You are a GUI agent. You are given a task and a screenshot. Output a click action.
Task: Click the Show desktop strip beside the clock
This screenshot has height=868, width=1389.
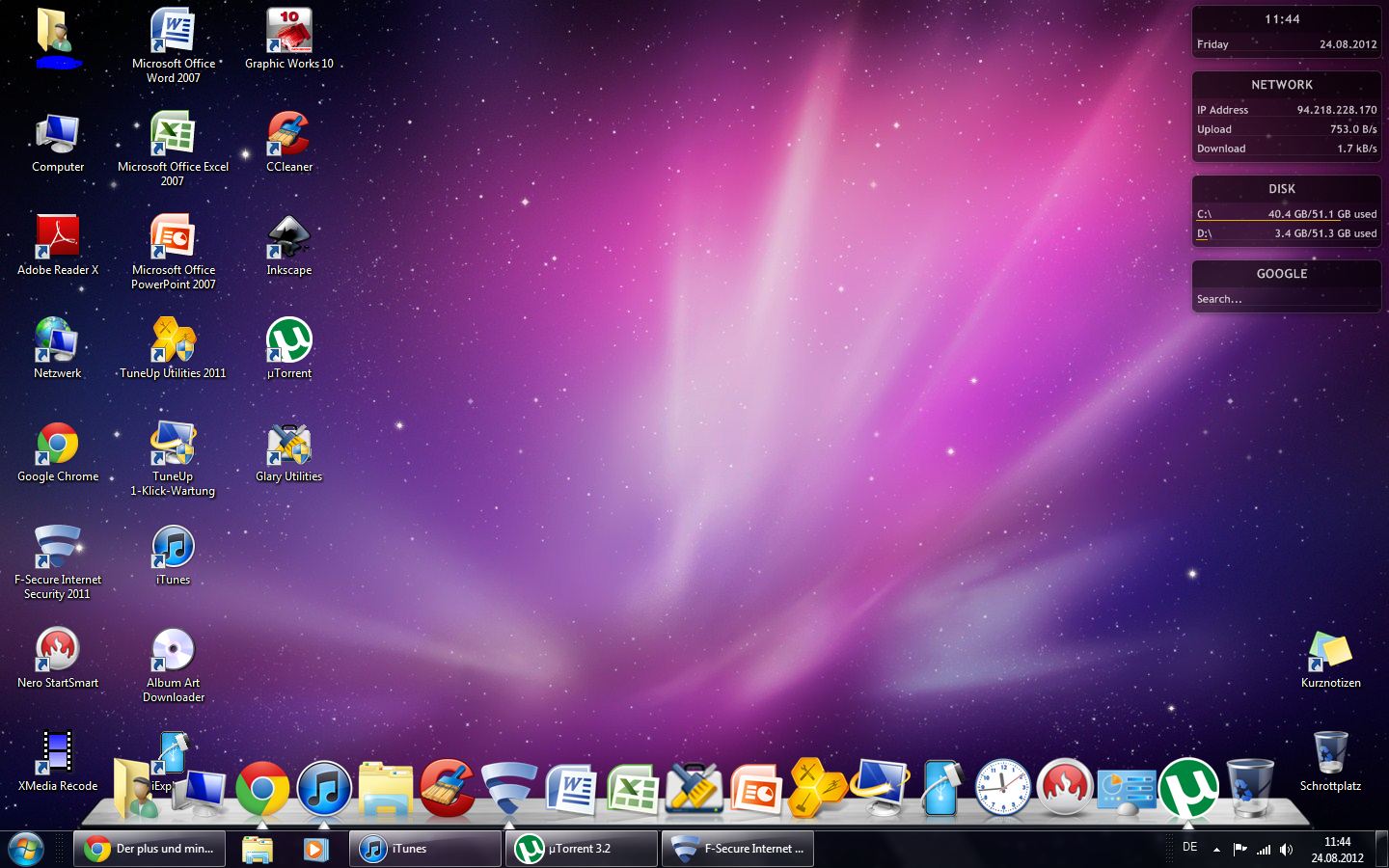pyautogui.click(x=1381, y=849)
